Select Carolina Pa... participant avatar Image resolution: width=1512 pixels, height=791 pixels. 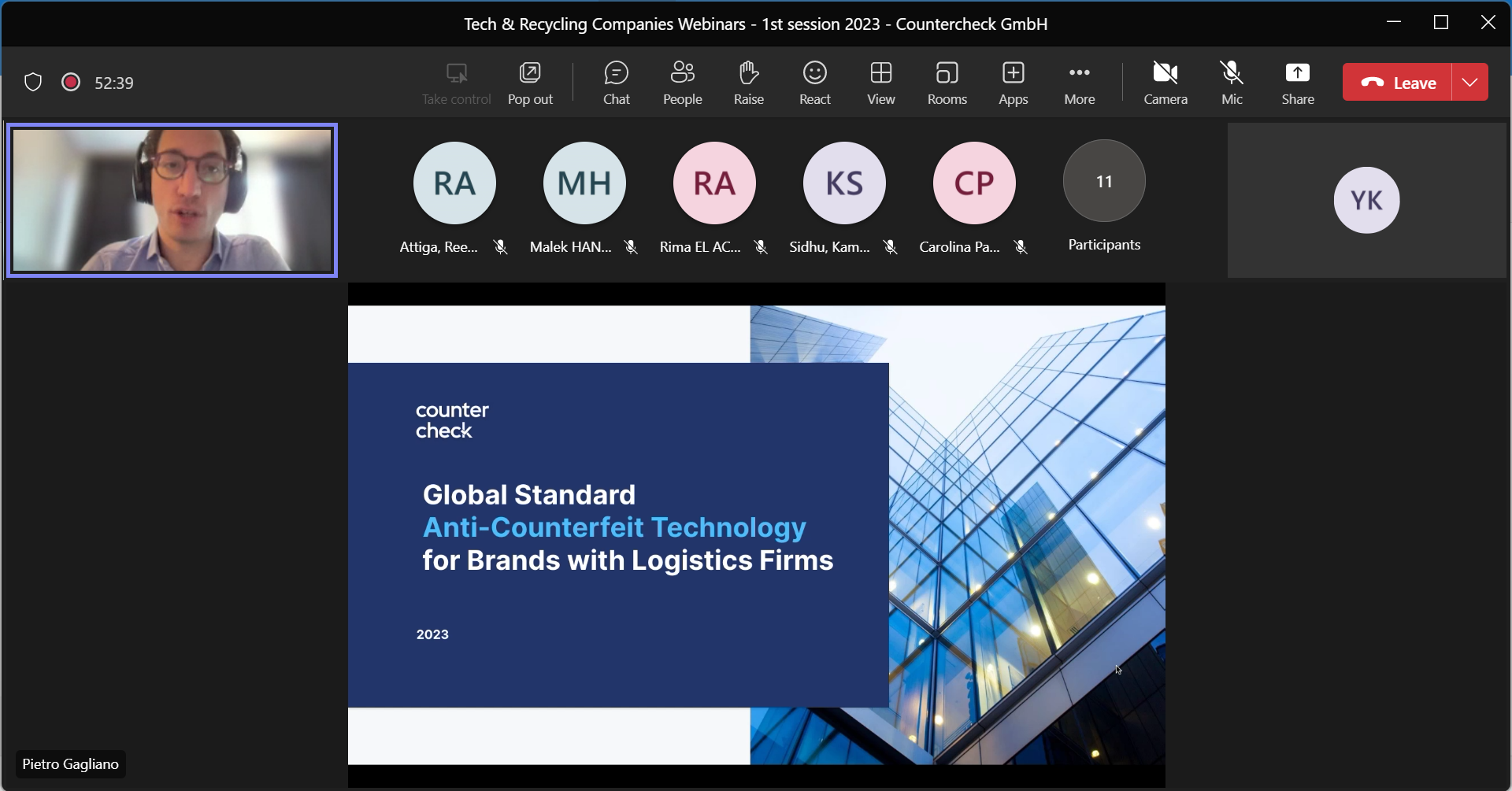(x=974, y=183)
